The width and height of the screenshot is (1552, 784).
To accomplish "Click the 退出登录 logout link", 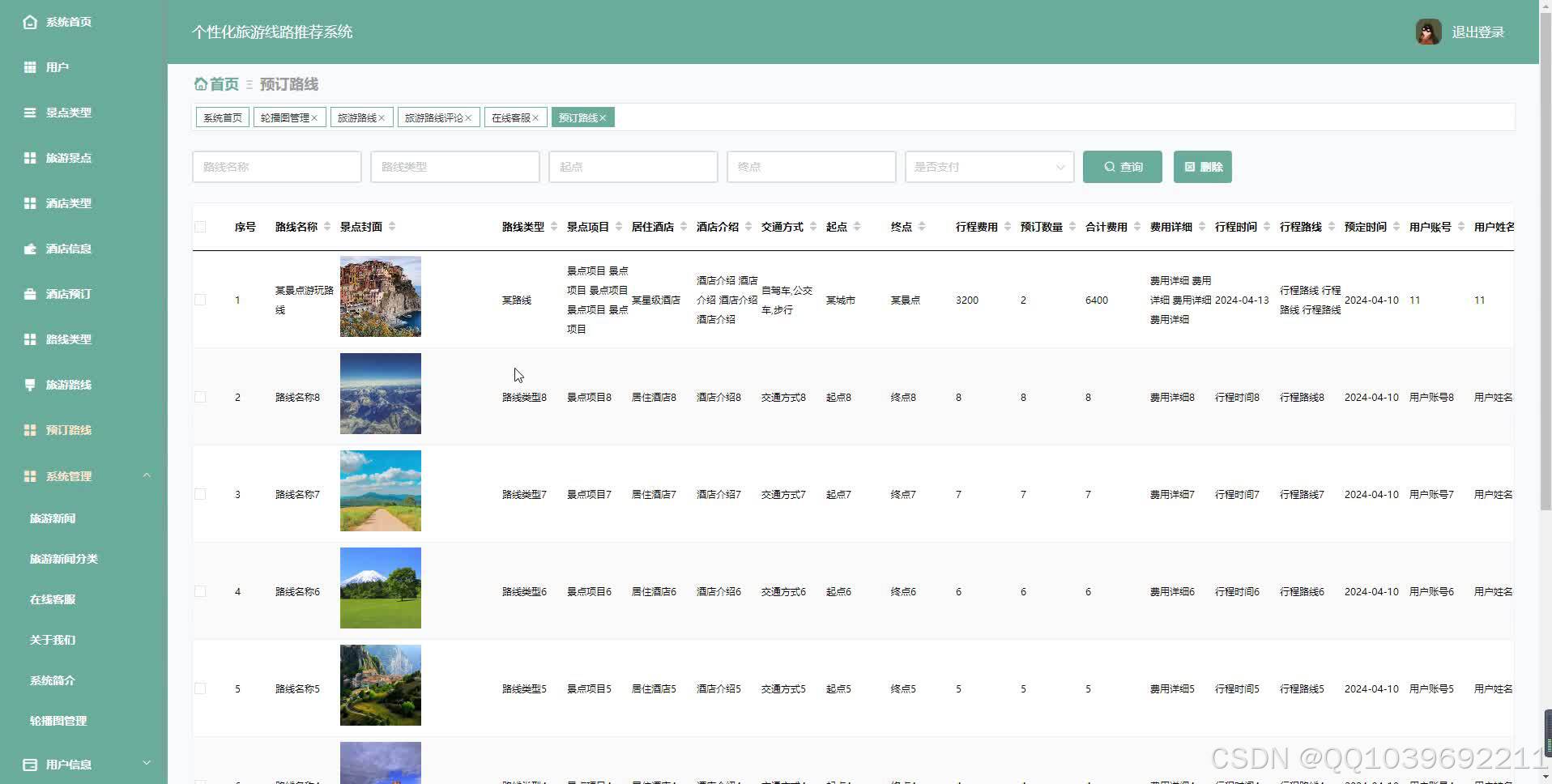I will (x=1478, y=32).
